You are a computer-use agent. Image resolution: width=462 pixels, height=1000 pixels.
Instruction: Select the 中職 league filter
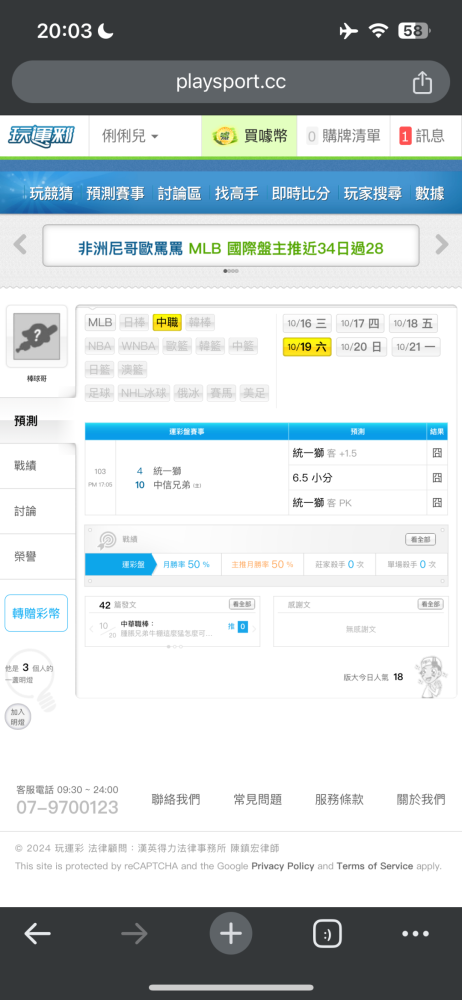click(x=167, y=323)
